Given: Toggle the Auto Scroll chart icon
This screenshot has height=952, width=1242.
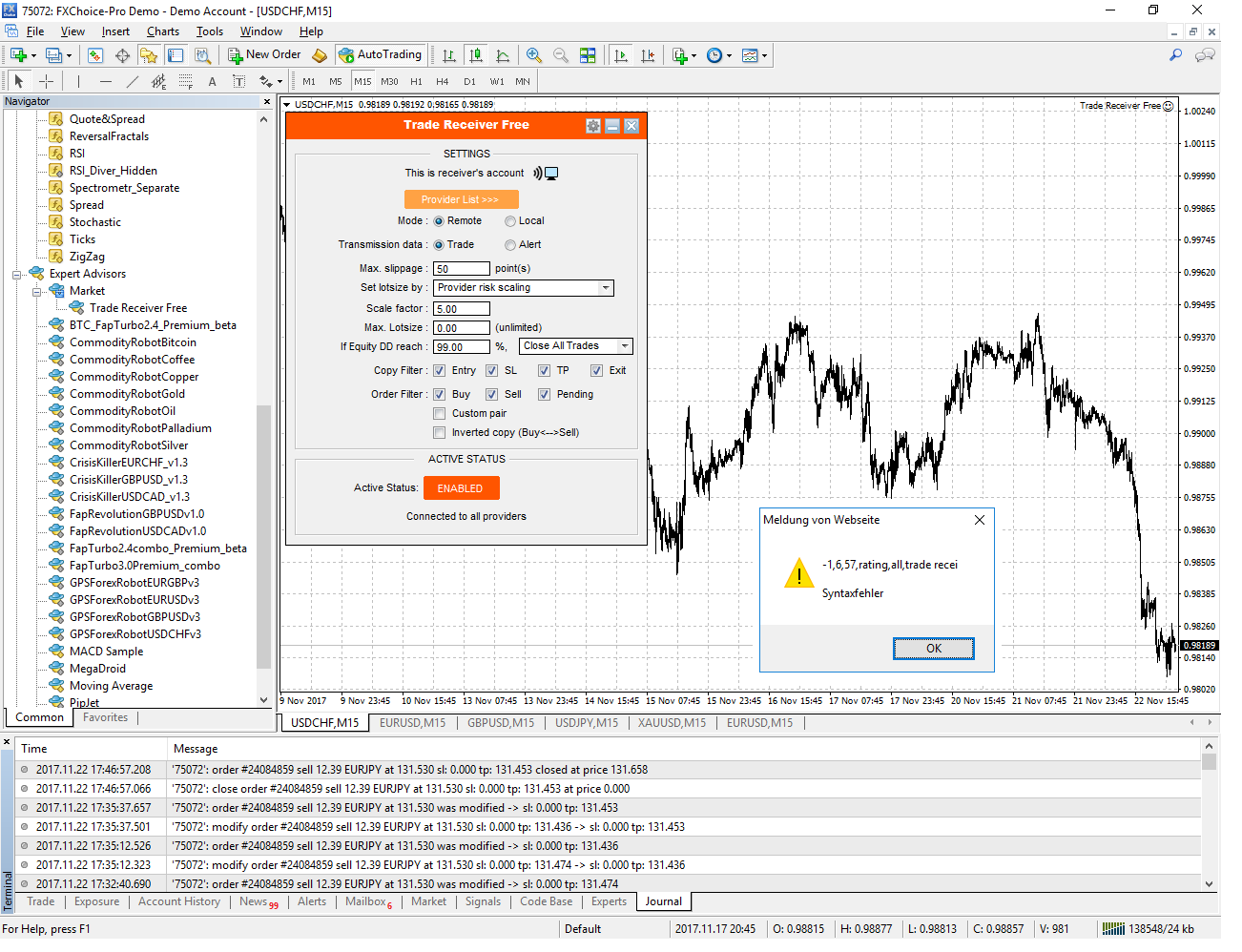Looking at the screenshot, I should click(x=621, y=55).
